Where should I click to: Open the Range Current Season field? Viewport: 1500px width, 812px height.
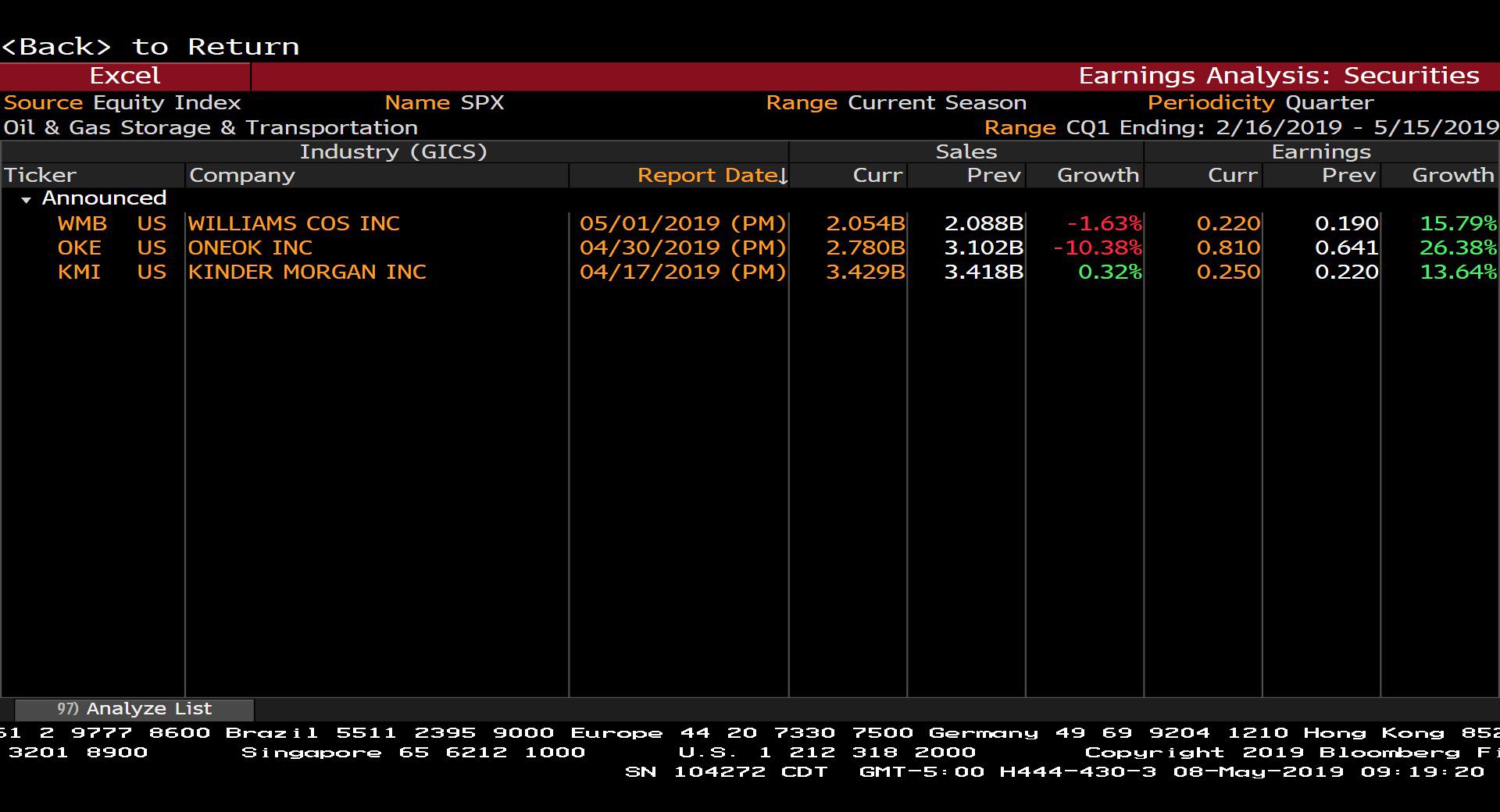(896, 102)
